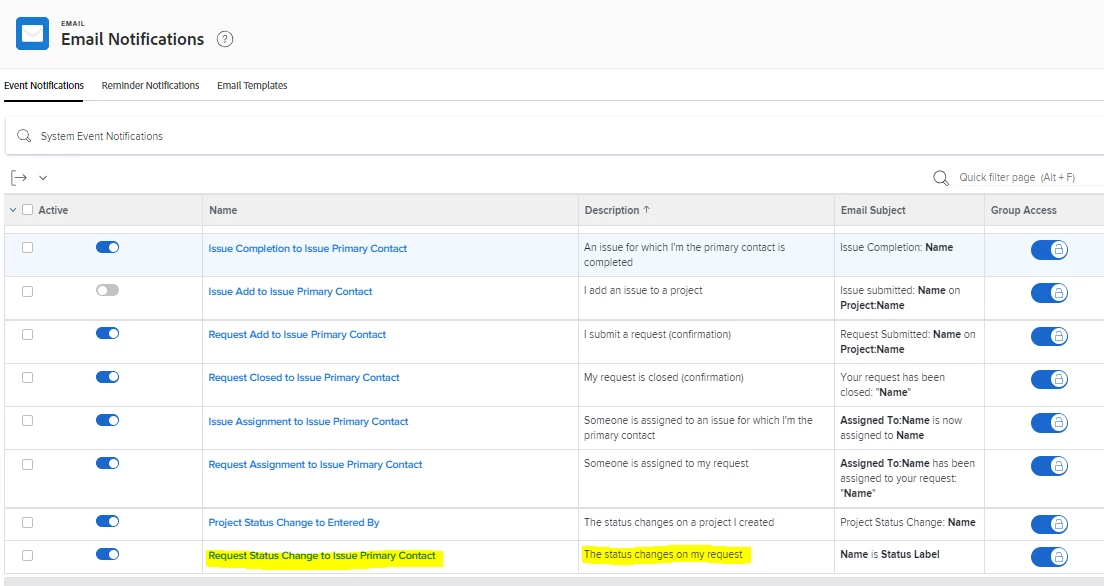1104x586 pixels.
Task: Check the Request Assignment row checkbox
Action: click(x=27, y=464)
